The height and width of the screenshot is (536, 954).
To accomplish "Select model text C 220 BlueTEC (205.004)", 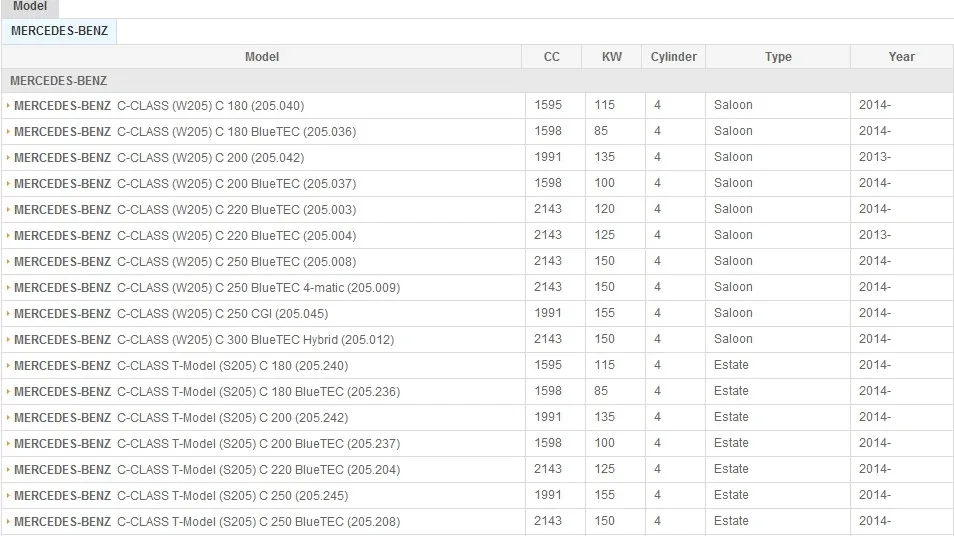I will point(285,235).
